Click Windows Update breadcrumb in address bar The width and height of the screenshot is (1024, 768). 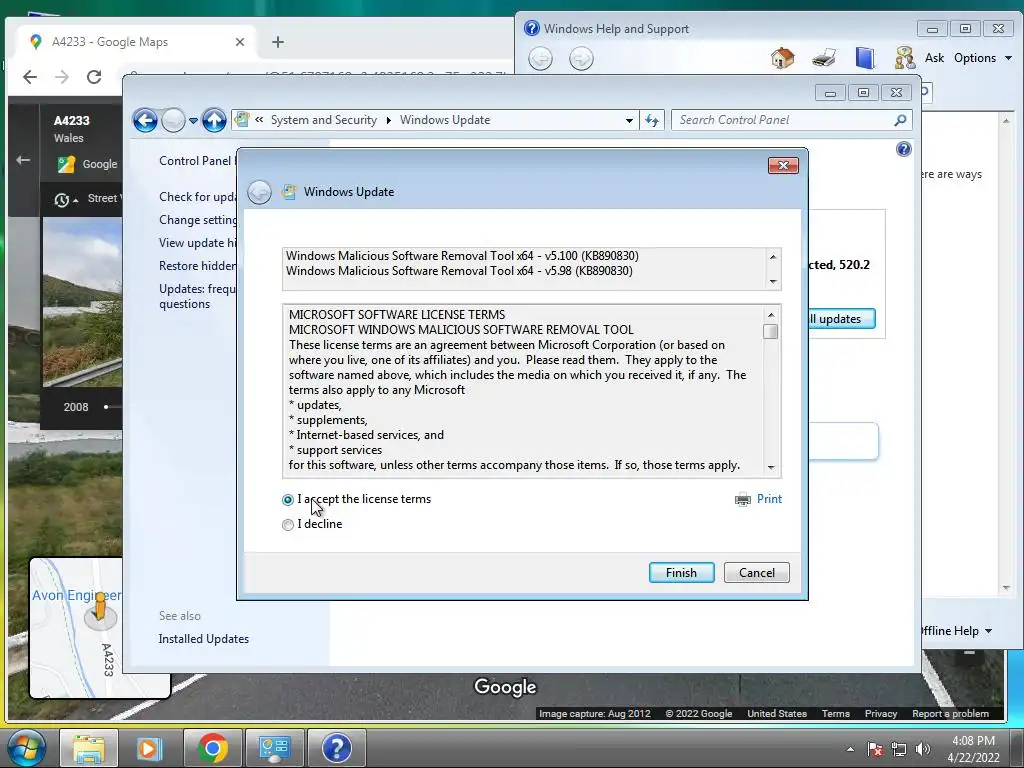pyautogui.click(x=445, y=120)
